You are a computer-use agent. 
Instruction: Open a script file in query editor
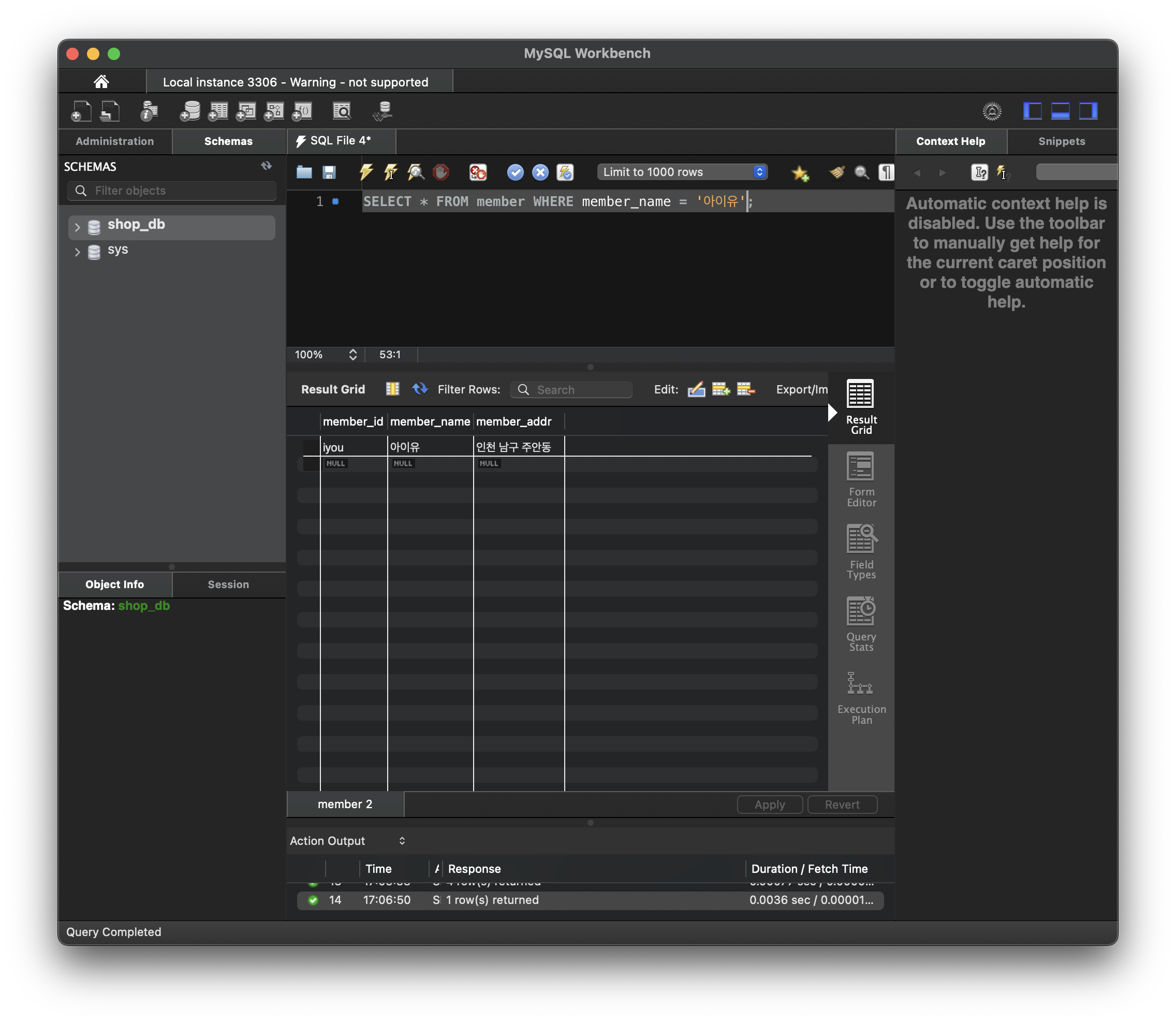[x=304, y=172]
